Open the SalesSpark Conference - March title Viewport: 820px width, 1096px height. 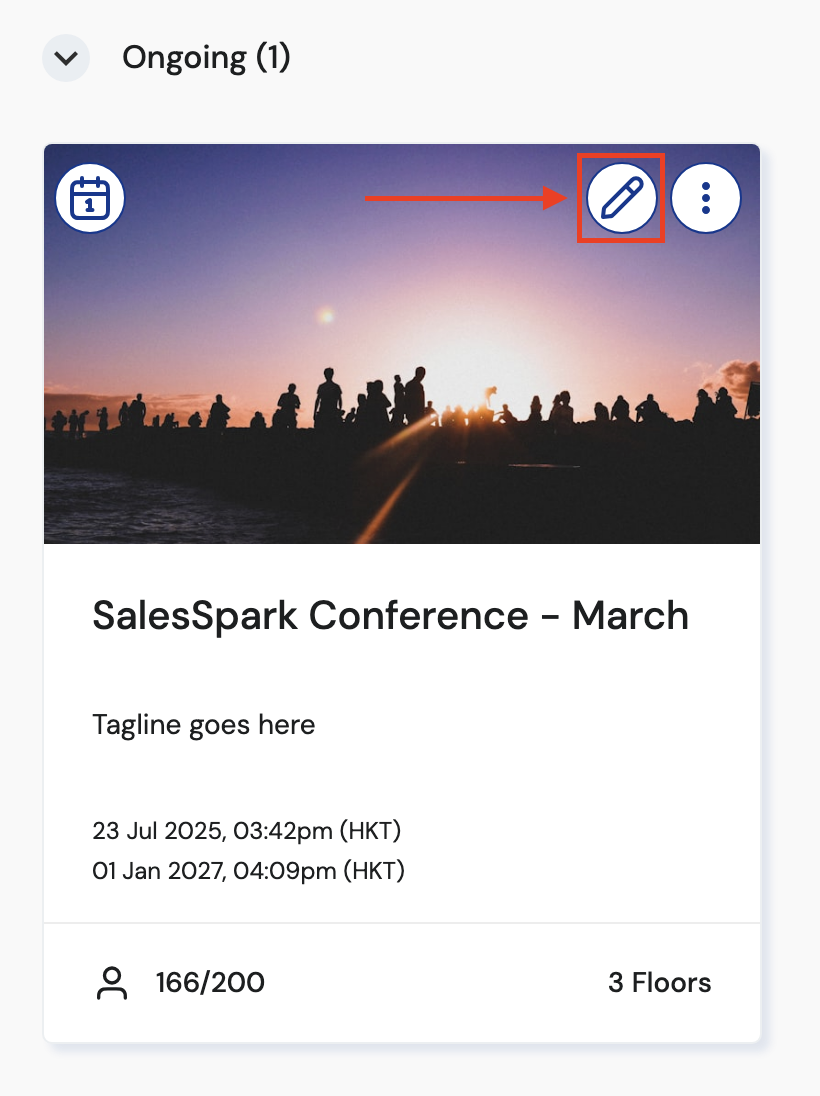[390, 615]
